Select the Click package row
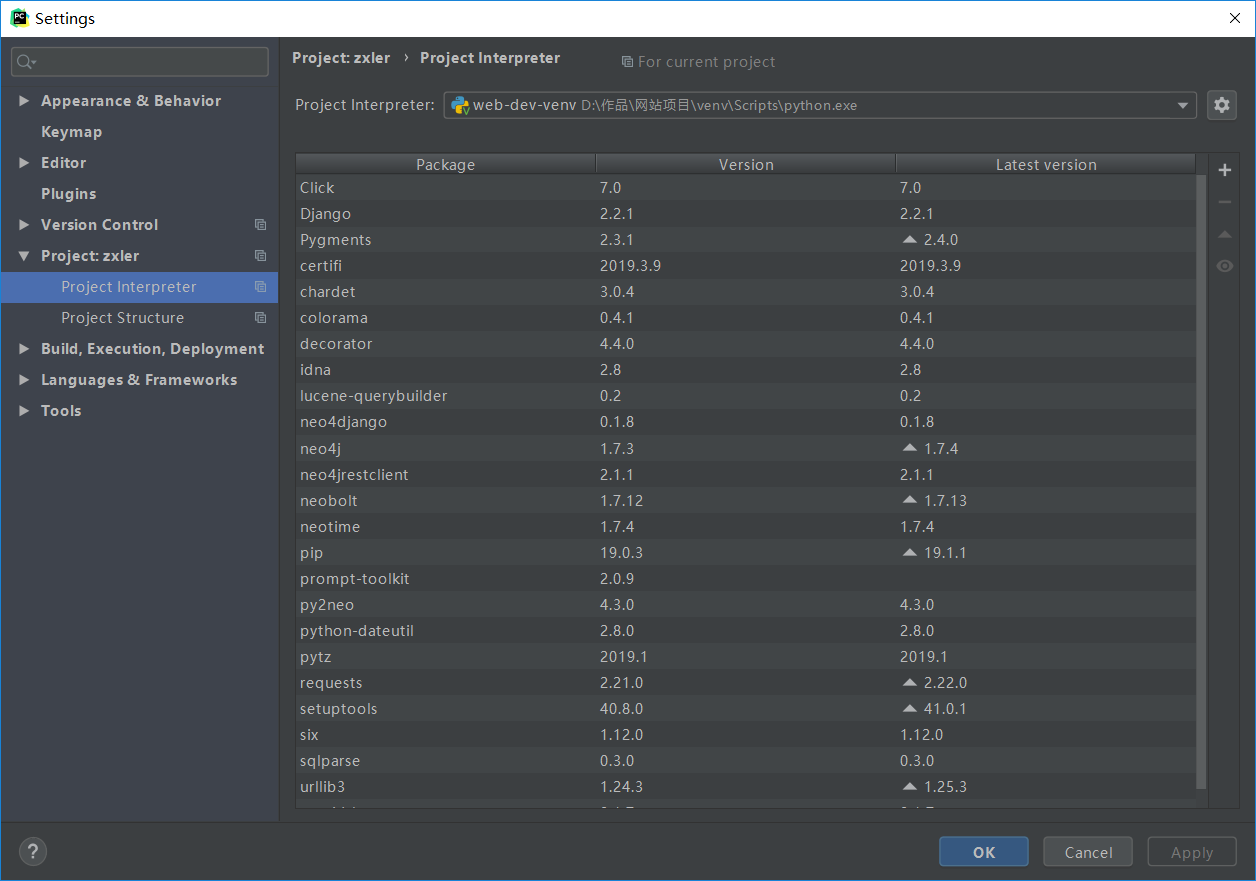Screen dimensions: 1256x881 [746, 188]
